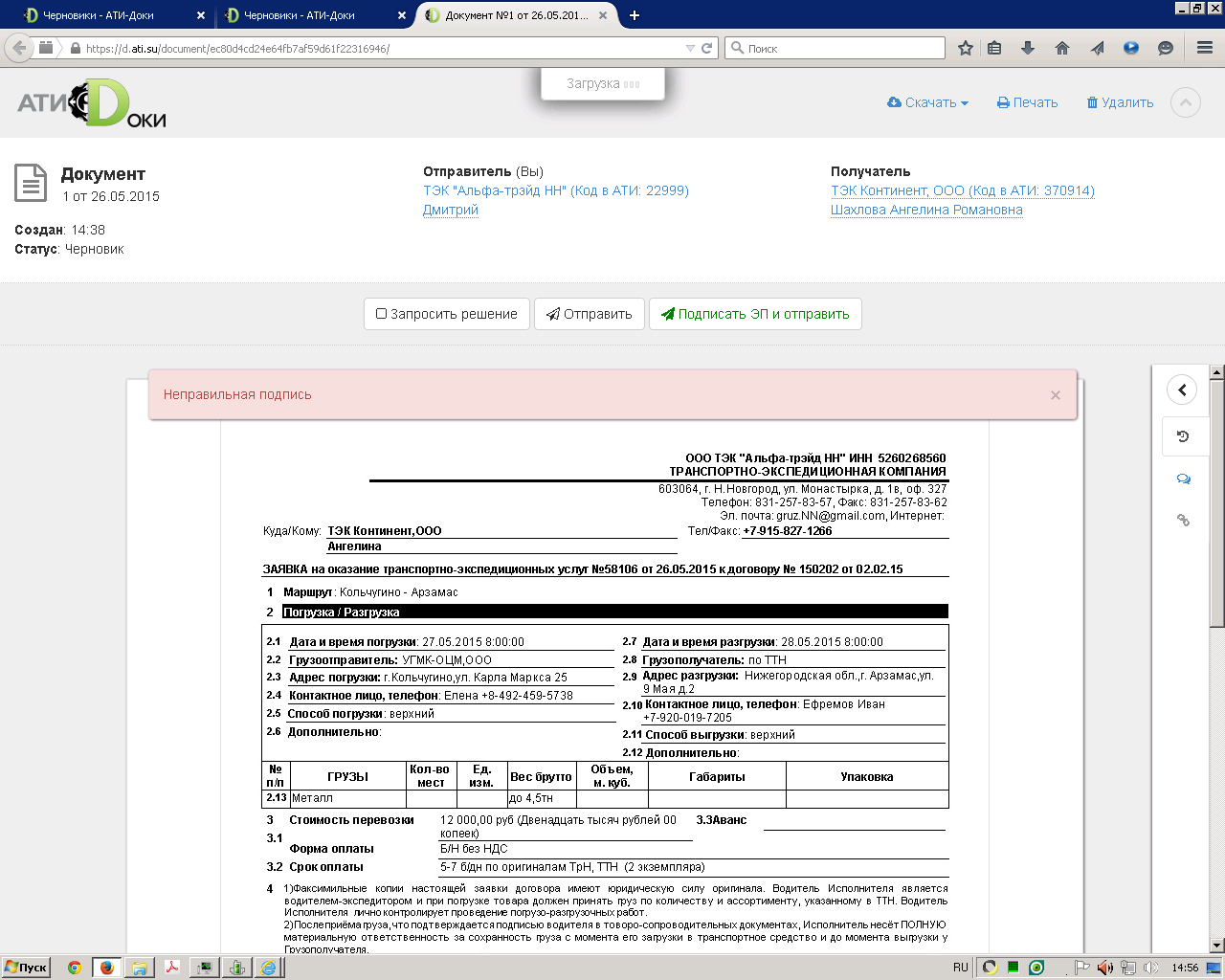Open the URL history dropdown arrow

coord(690,48)
